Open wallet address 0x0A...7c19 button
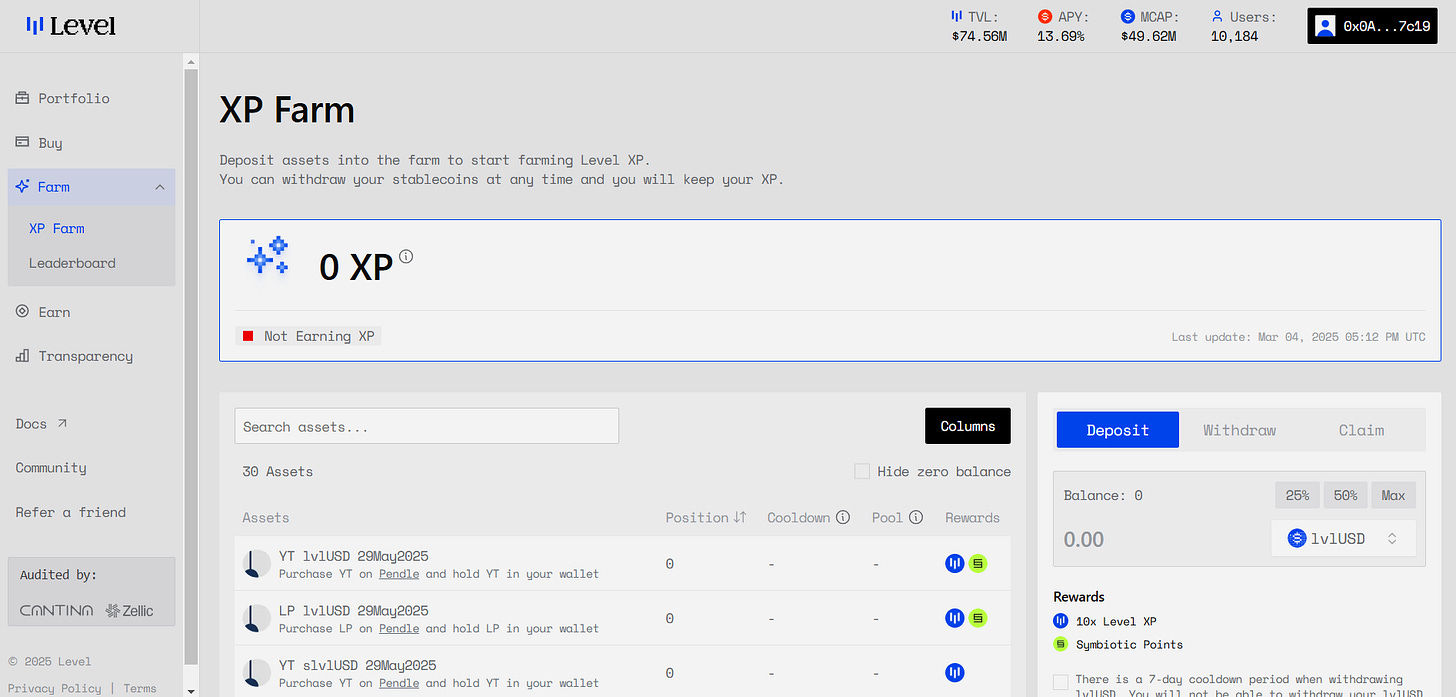 [x=1372, y=27]
